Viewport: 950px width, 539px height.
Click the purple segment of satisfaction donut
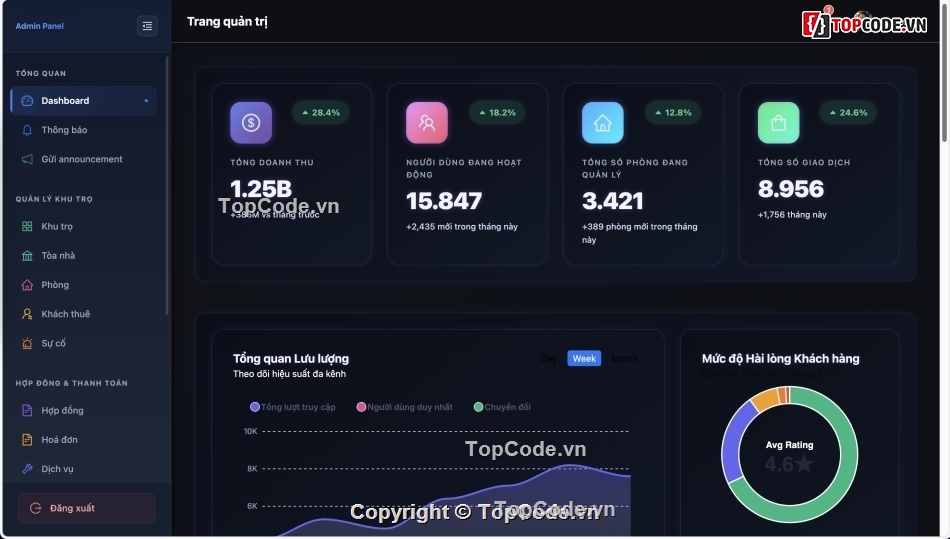pos(732,442)
